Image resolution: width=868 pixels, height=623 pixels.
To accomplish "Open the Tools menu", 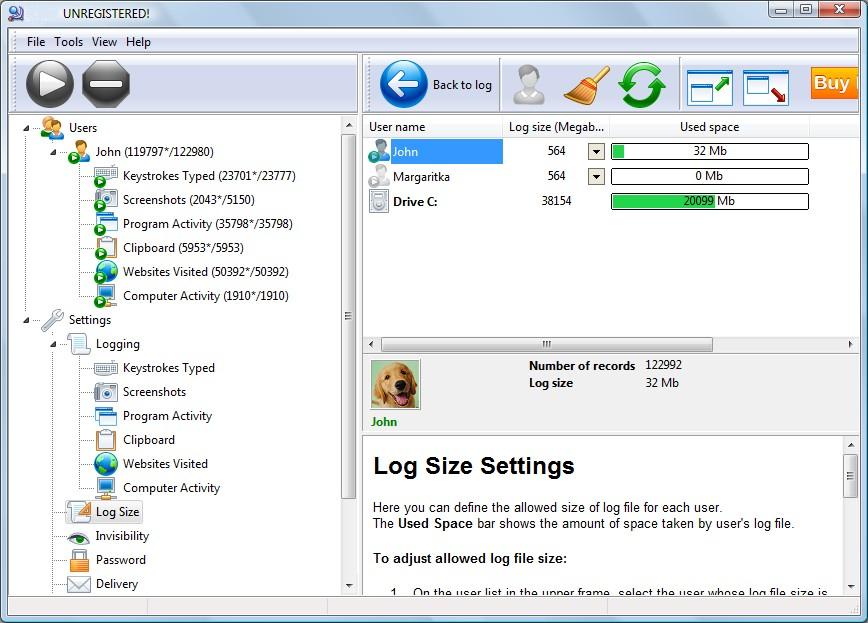I will (x=69, y=42).
